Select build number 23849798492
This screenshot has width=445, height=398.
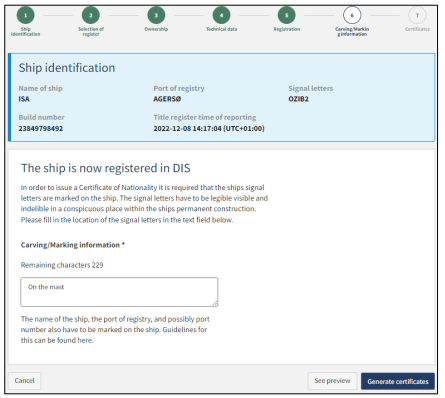point(41,128)
